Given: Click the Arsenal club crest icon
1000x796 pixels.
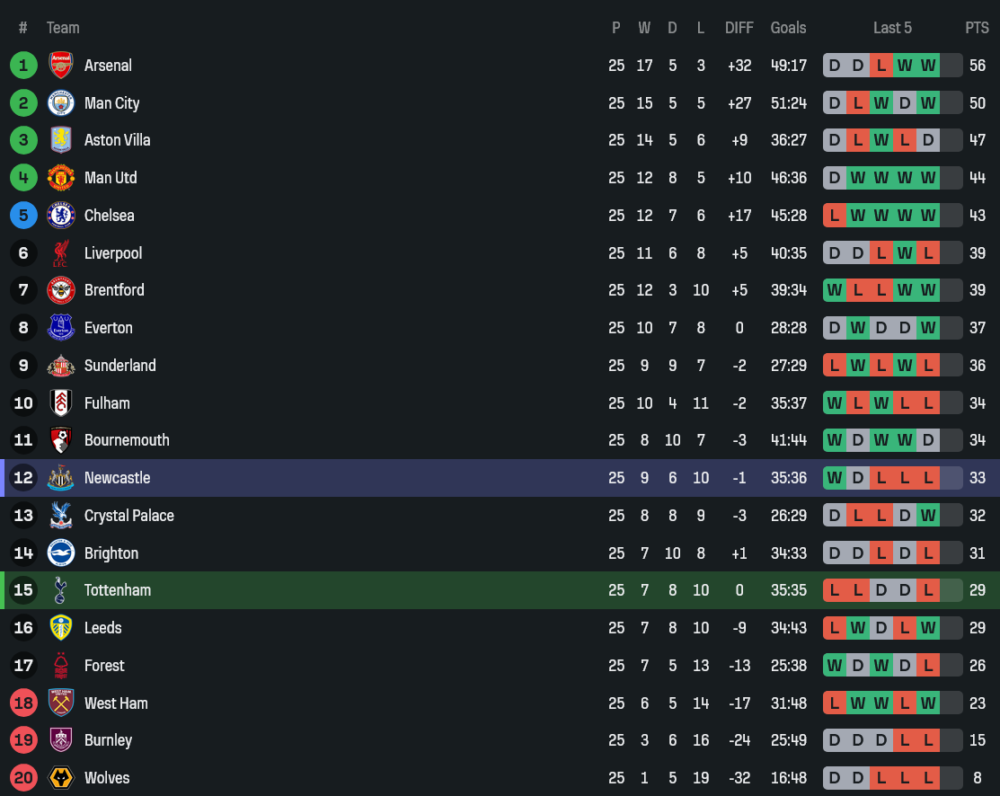Looking at the screenshot, I should (x=61, y=65).
